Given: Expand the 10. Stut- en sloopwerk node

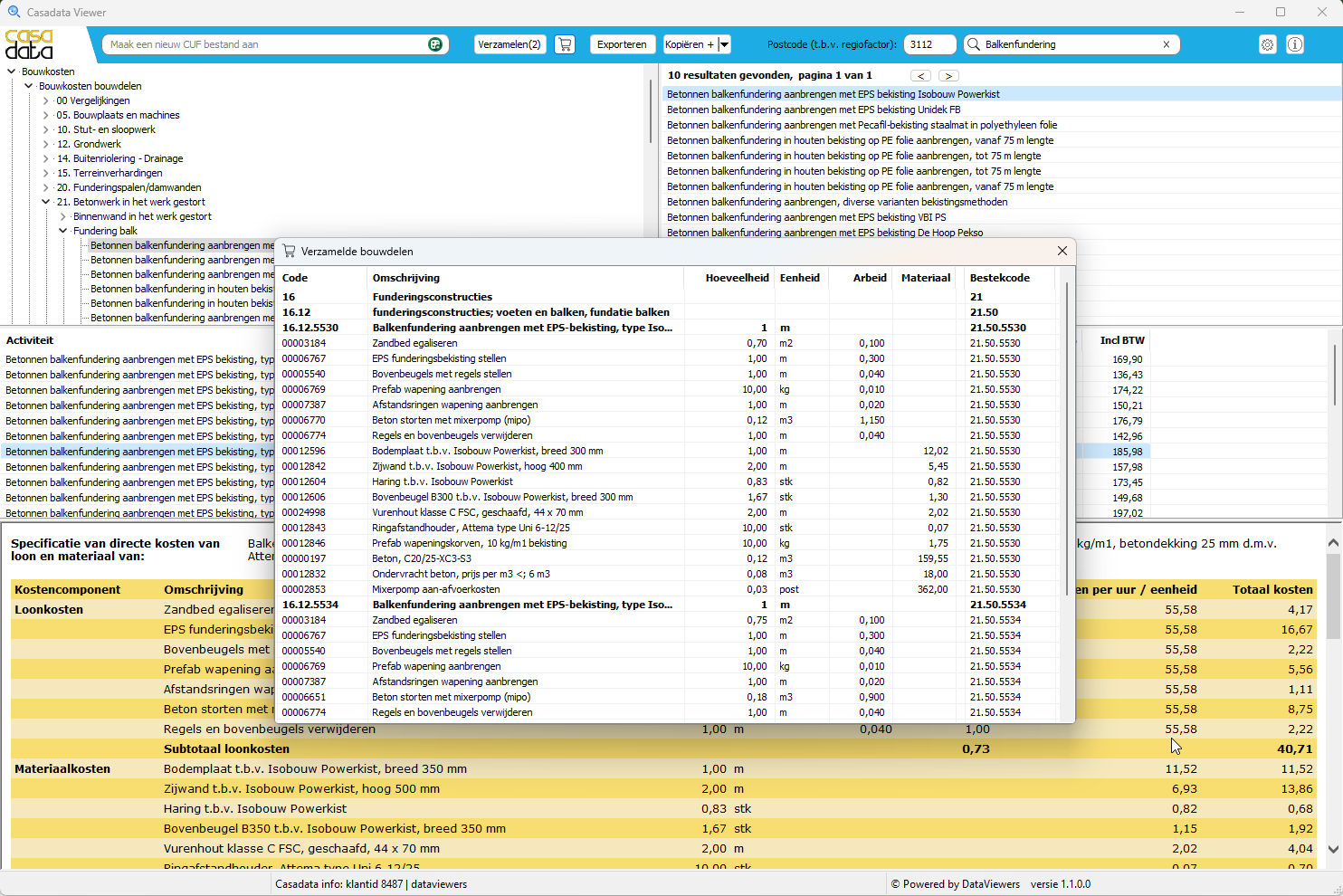Looking at the screenshot, I should (x=45, y=129).
